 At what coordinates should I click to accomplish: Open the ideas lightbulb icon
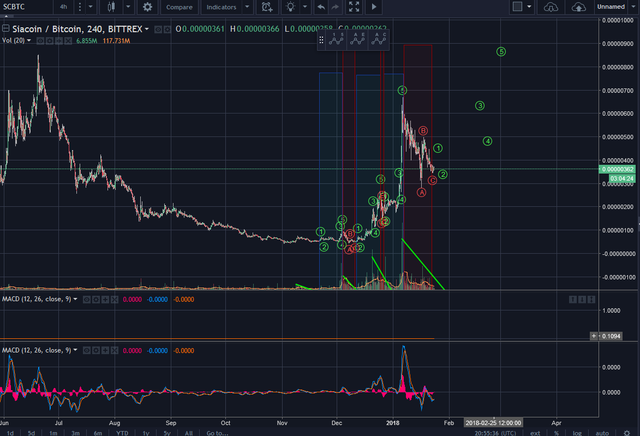coord(291,7)
